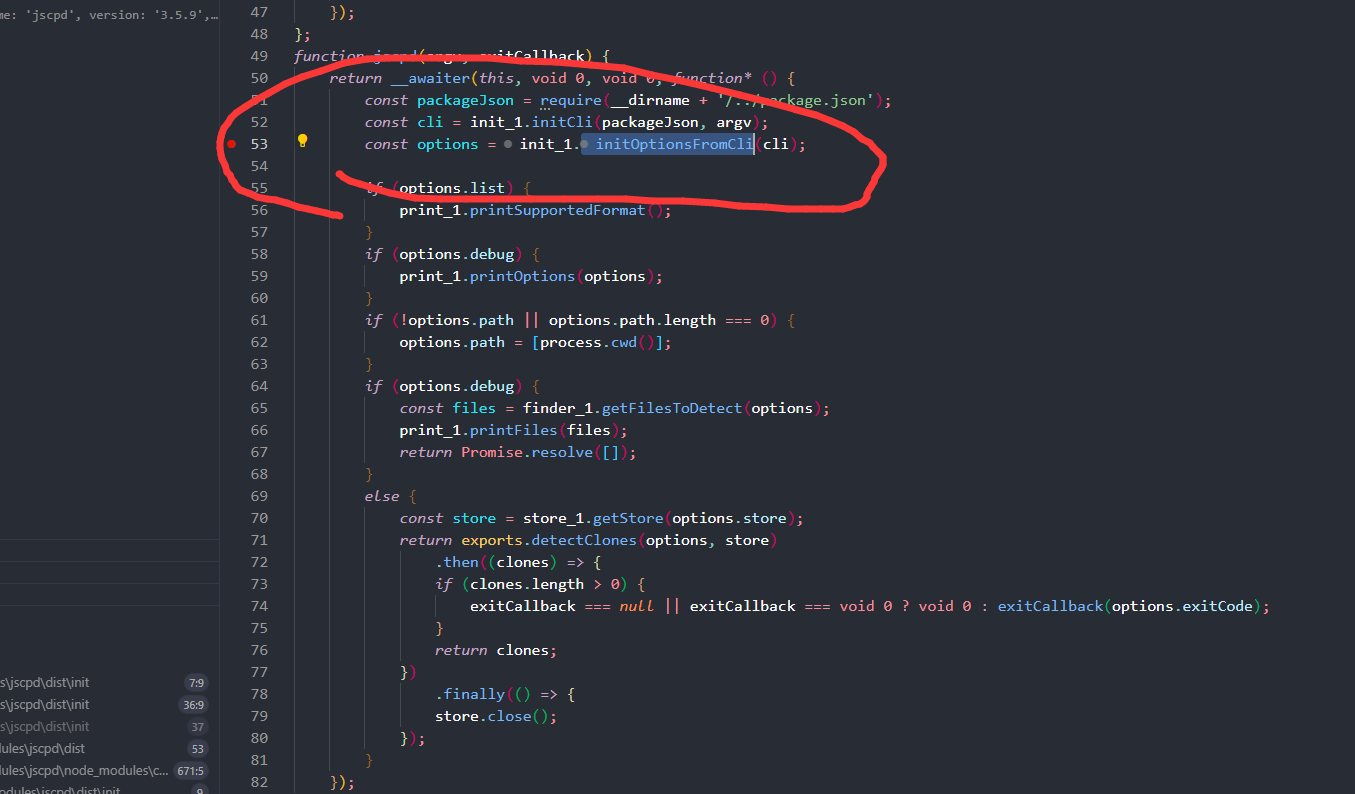Open the lightbulb quick-fix actions on line 53
Viewport: 1355px width, 794px height.
point(302,143)
